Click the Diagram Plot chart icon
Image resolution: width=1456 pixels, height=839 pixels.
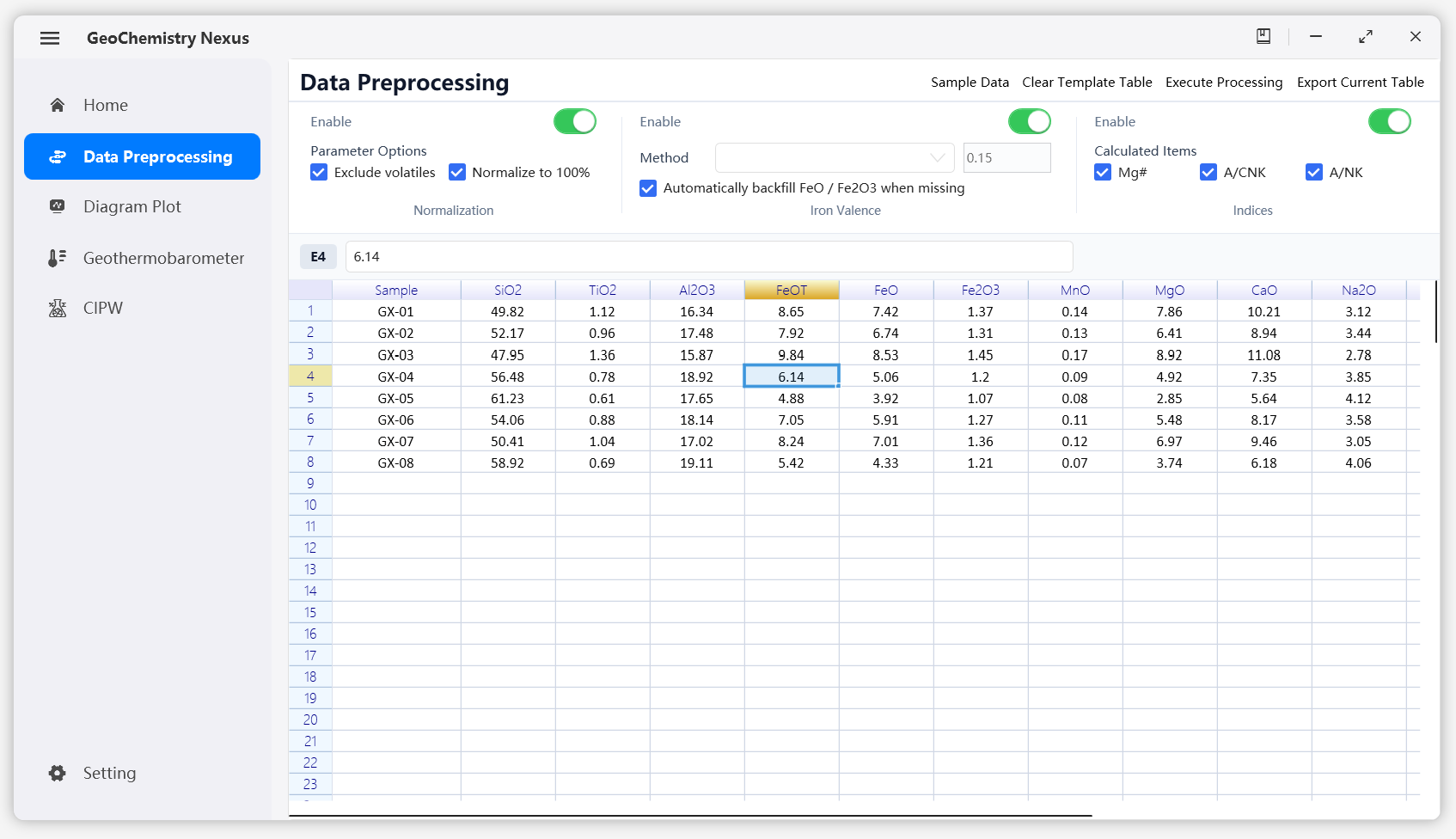58,206
